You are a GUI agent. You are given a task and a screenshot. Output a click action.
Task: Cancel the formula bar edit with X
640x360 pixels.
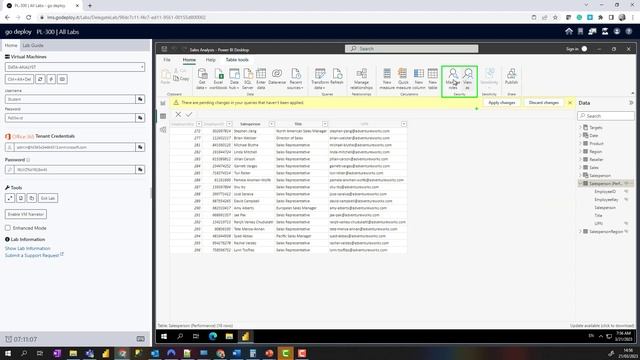point(178,114)
